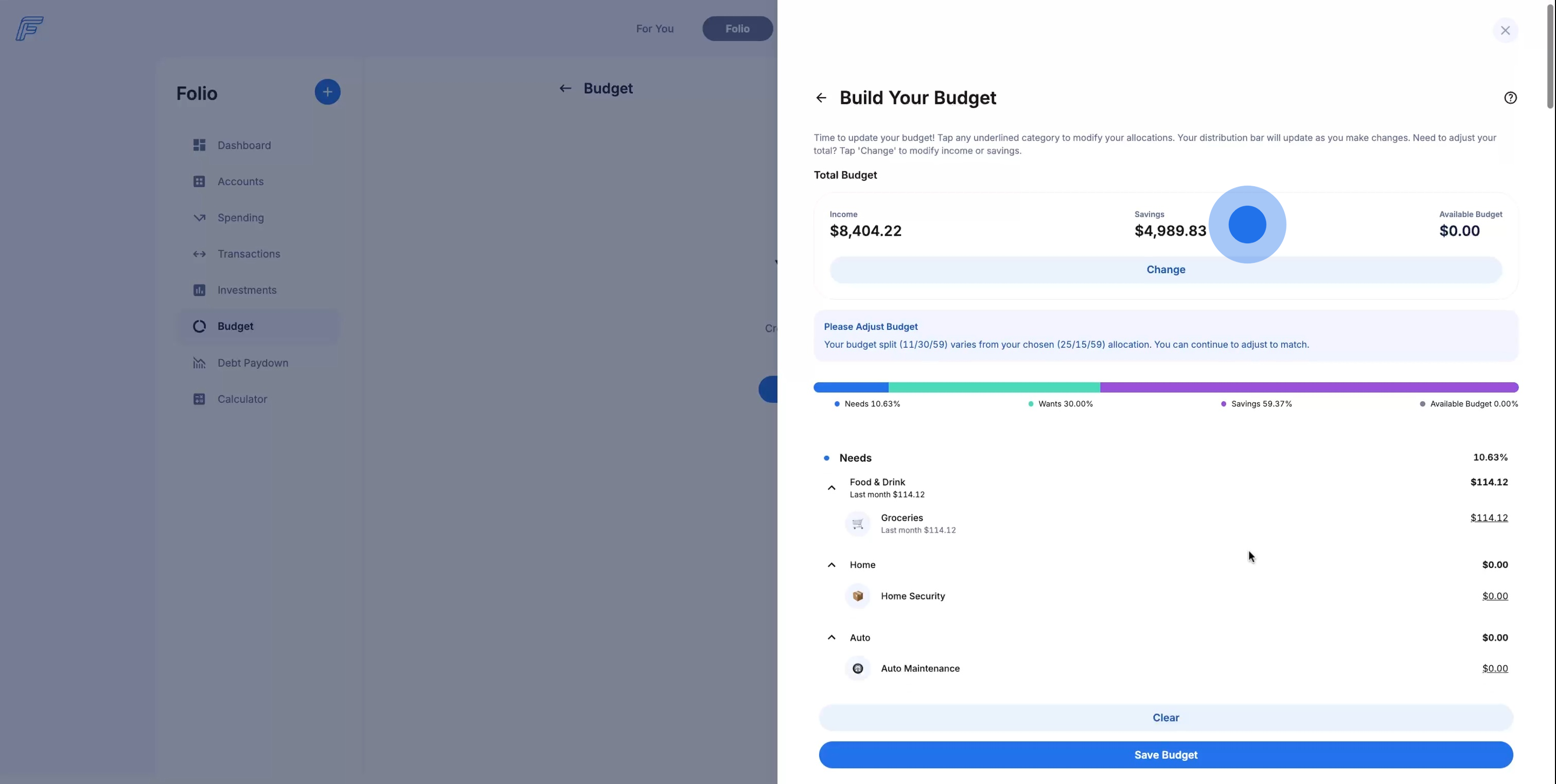1556x784 pixels.
Task: Collapse the Home category
Action: [x=832, y=565]
